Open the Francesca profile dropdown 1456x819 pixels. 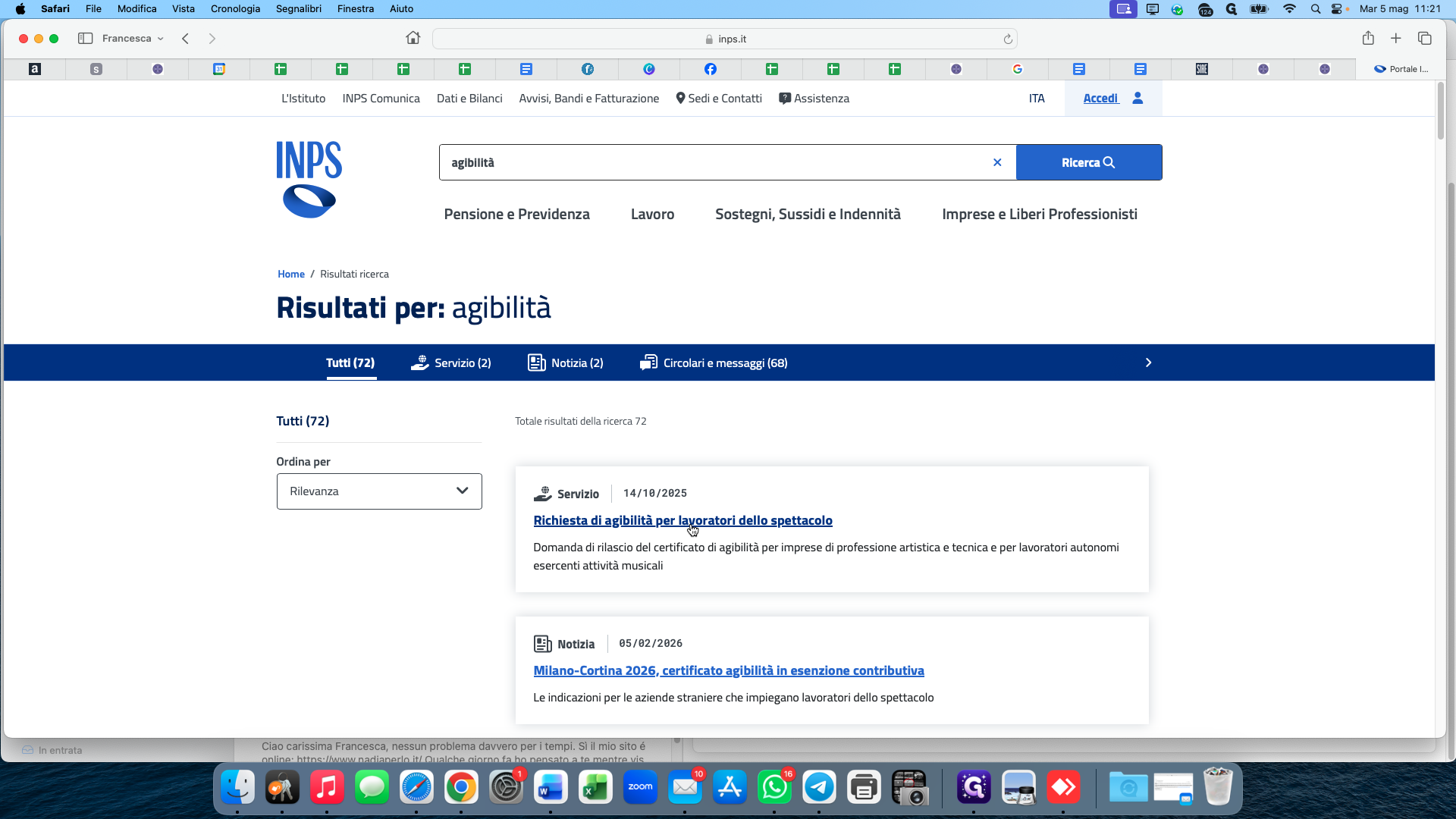pos(133,39)
